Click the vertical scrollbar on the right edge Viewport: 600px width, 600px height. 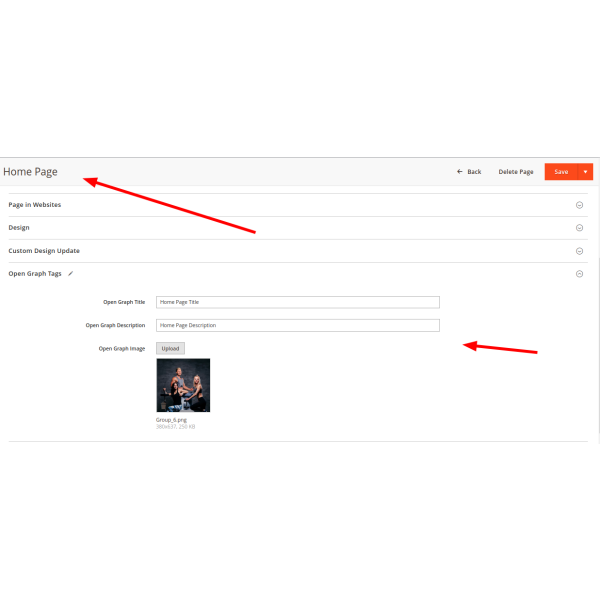[x=598, y=350]
